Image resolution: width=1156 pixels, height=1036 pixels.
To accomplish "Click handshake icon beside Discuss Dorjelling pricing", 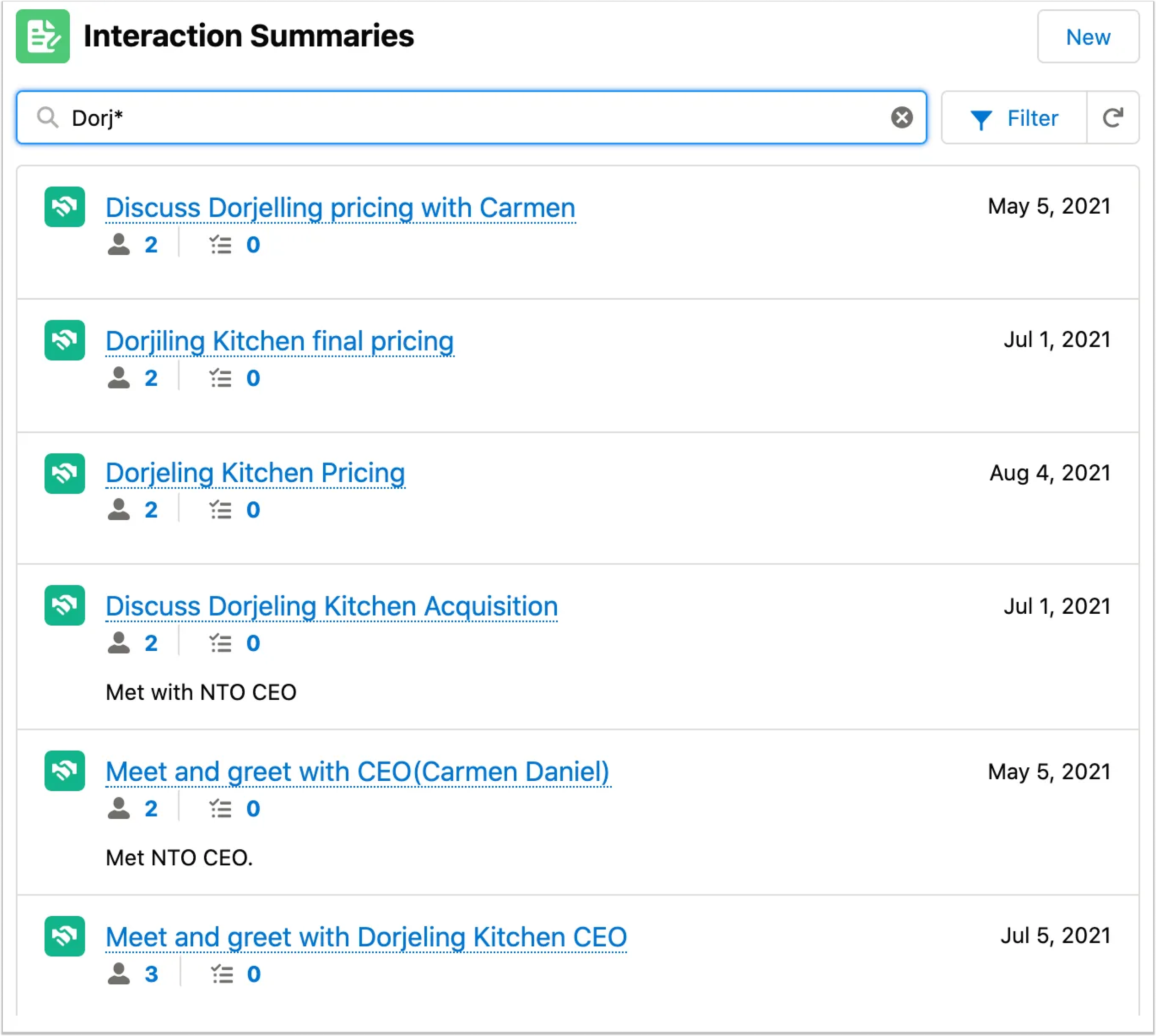I will (65, 207).
